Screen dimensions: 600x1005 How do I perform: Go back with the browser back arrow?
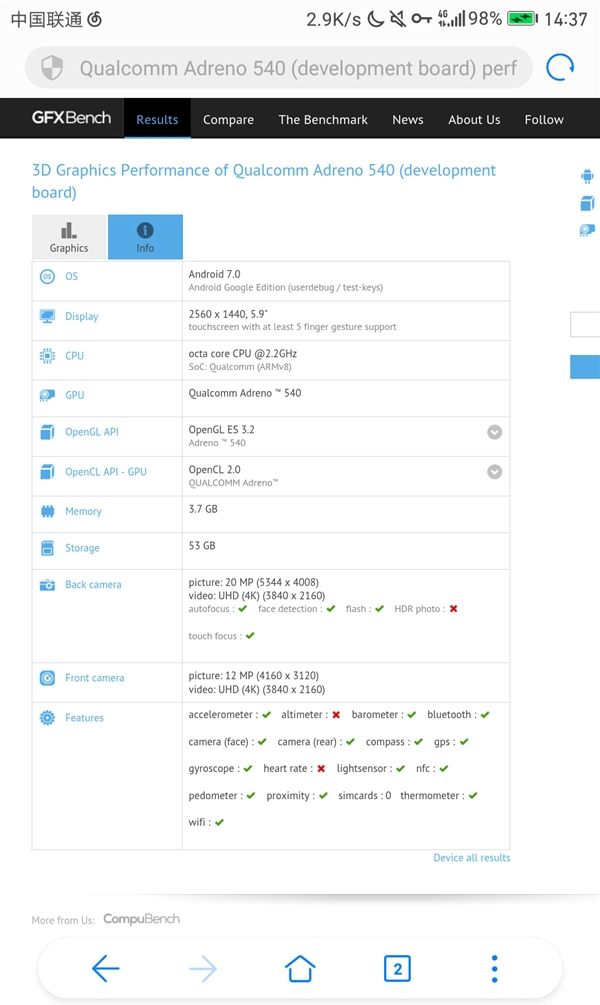click(105, 967)
